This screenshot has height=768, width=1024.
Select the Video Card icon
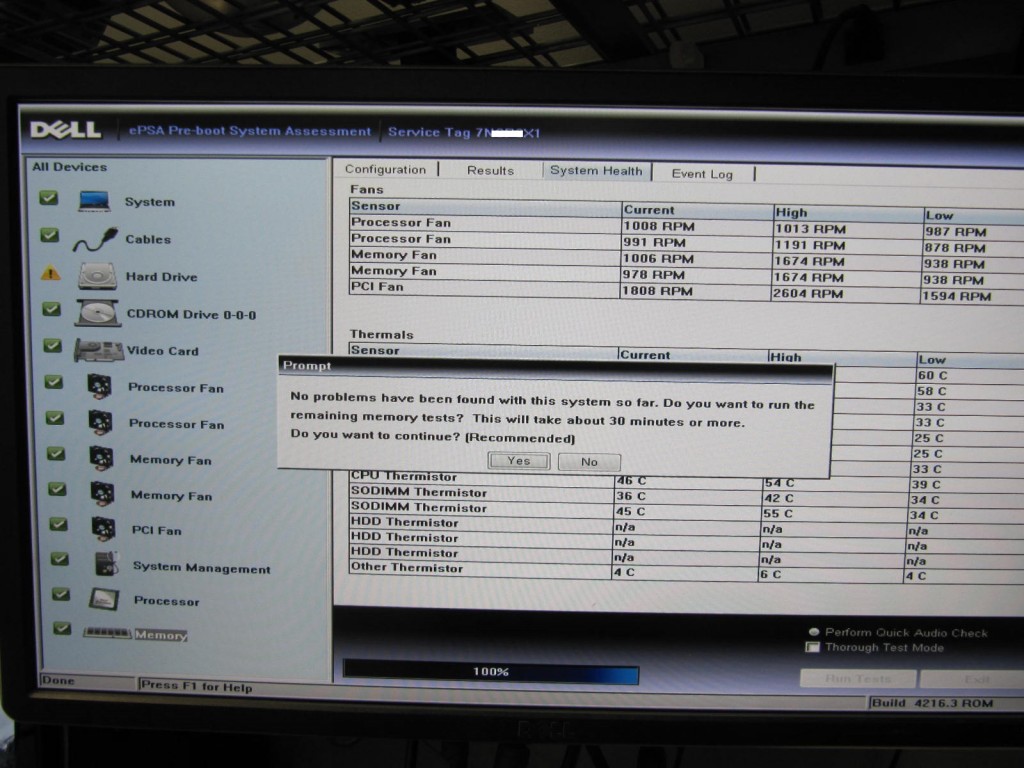point(99,350)
